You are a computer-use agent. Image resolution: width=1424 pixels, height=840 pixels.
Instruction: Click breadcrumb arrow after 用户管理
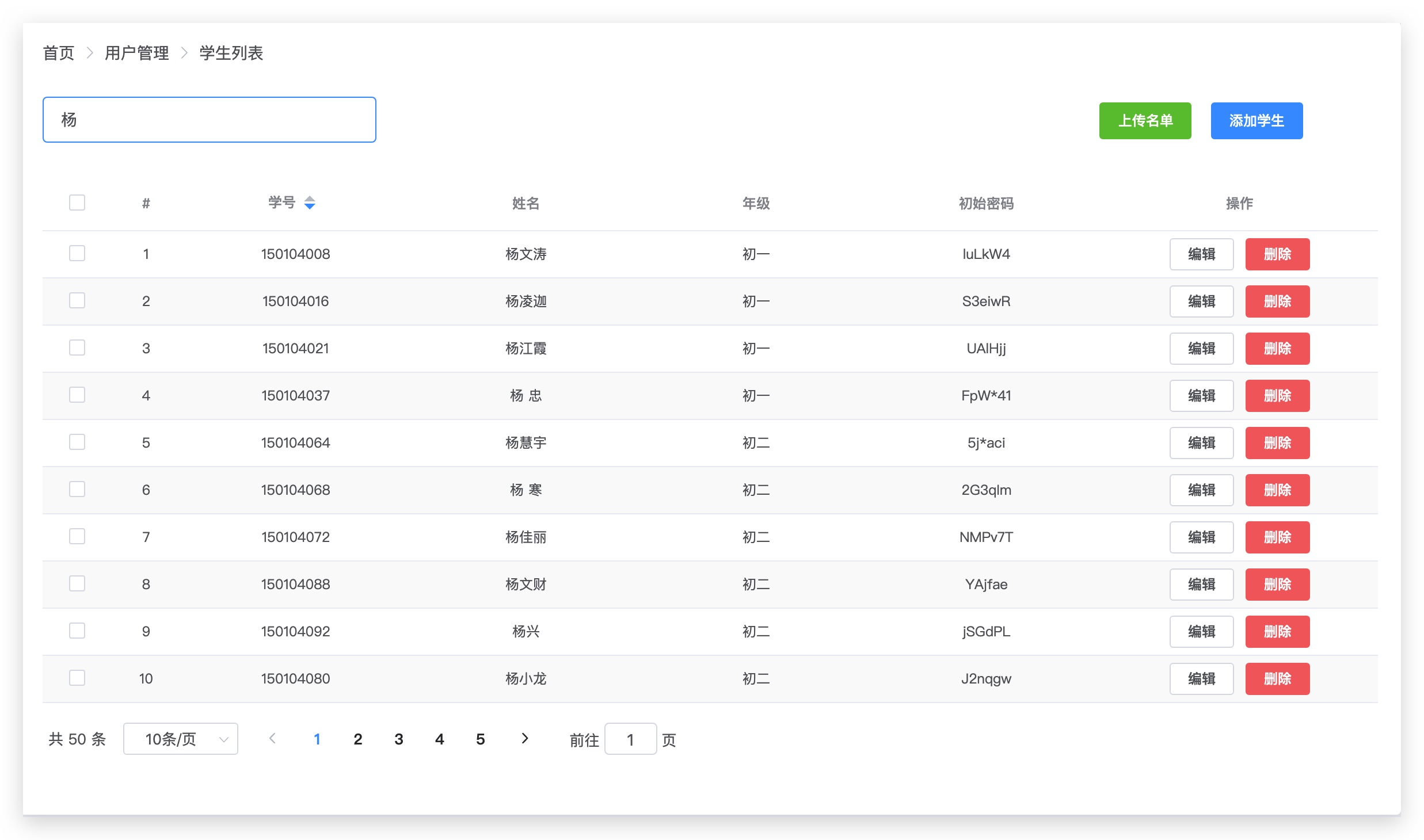tap(184, 54)
